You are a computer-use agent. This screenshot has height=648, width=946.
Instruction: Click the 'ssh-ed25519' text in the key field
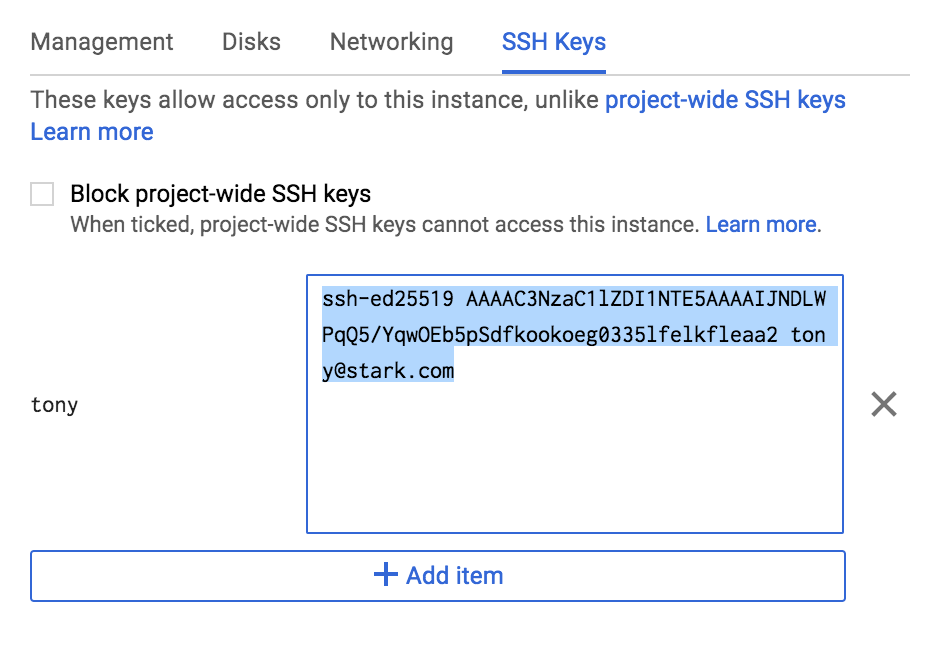click(x=388, y=300)
